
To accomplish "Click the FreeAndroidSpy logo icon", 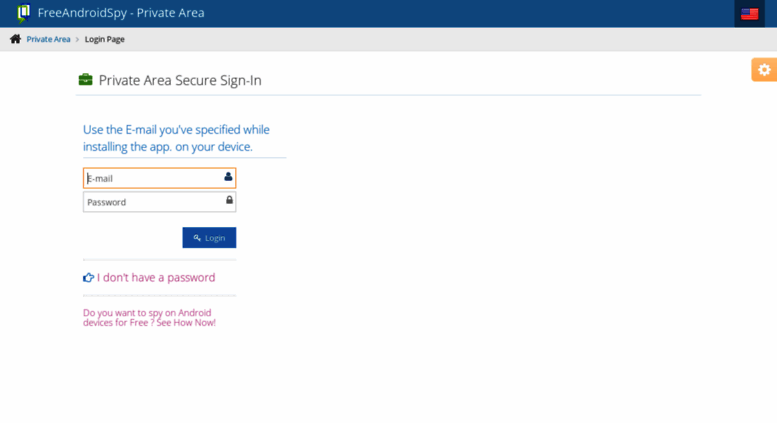I will (x=23, y=13).
